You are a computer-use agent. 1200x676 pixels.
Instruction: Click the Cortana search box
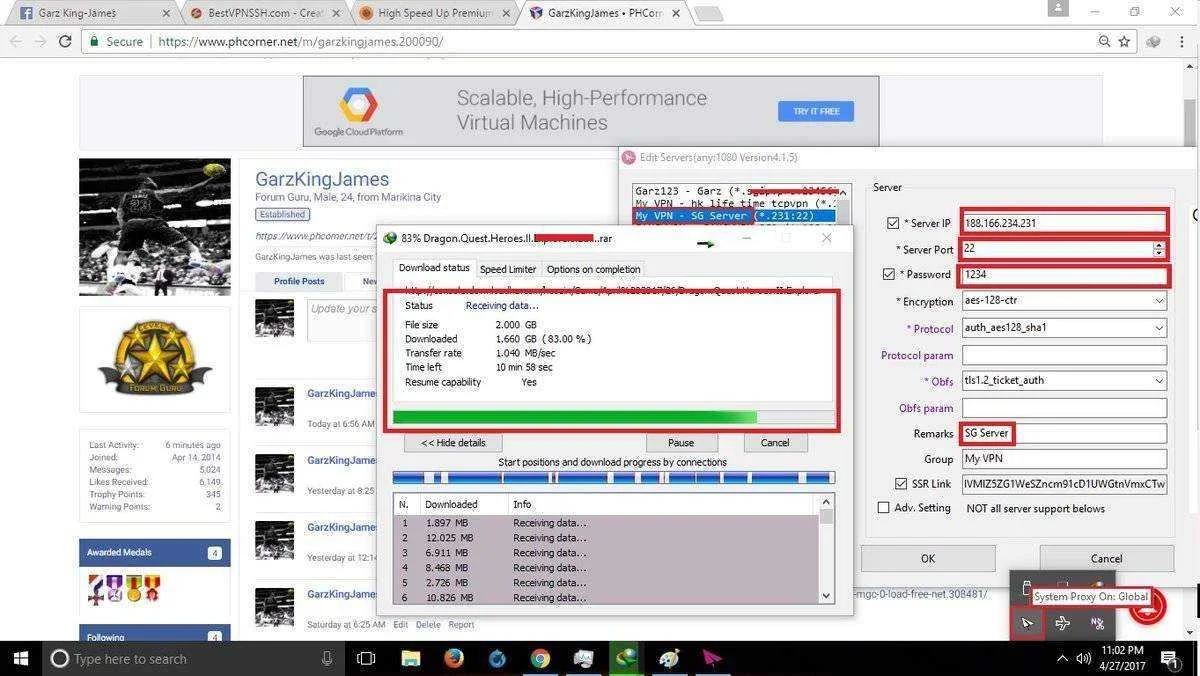click(195, 658)
